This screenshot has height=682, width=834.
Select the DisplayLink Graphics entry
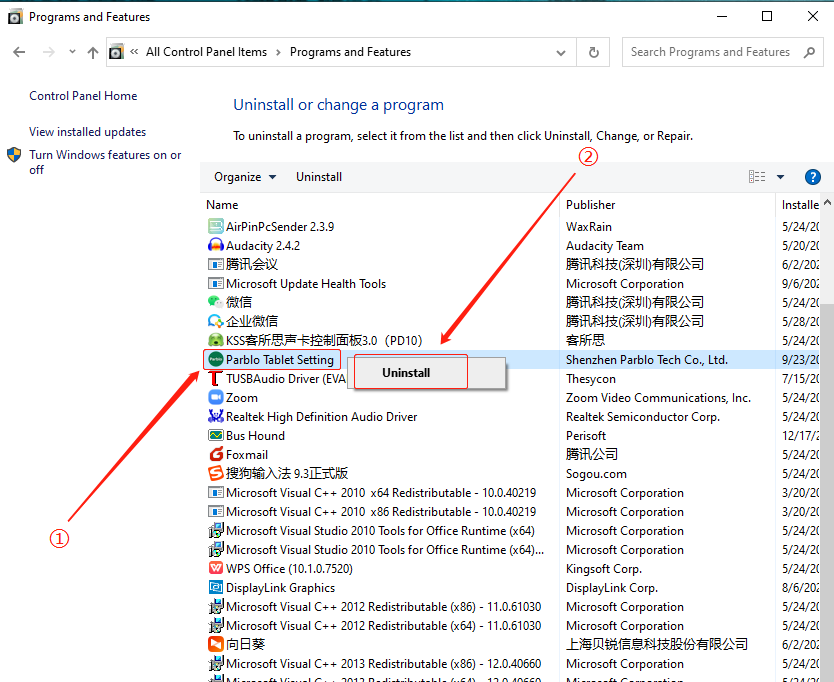click(x=280, y=588)
